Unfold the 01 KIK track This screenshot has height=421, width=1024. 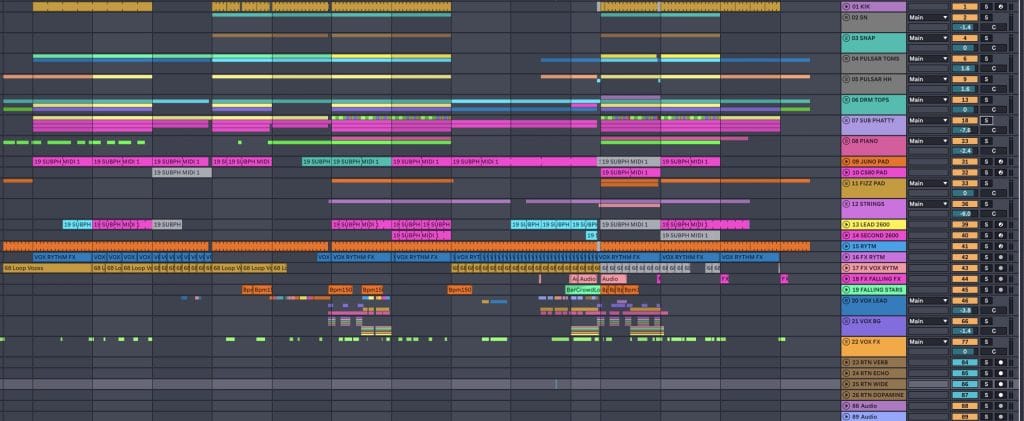(848, 6)
